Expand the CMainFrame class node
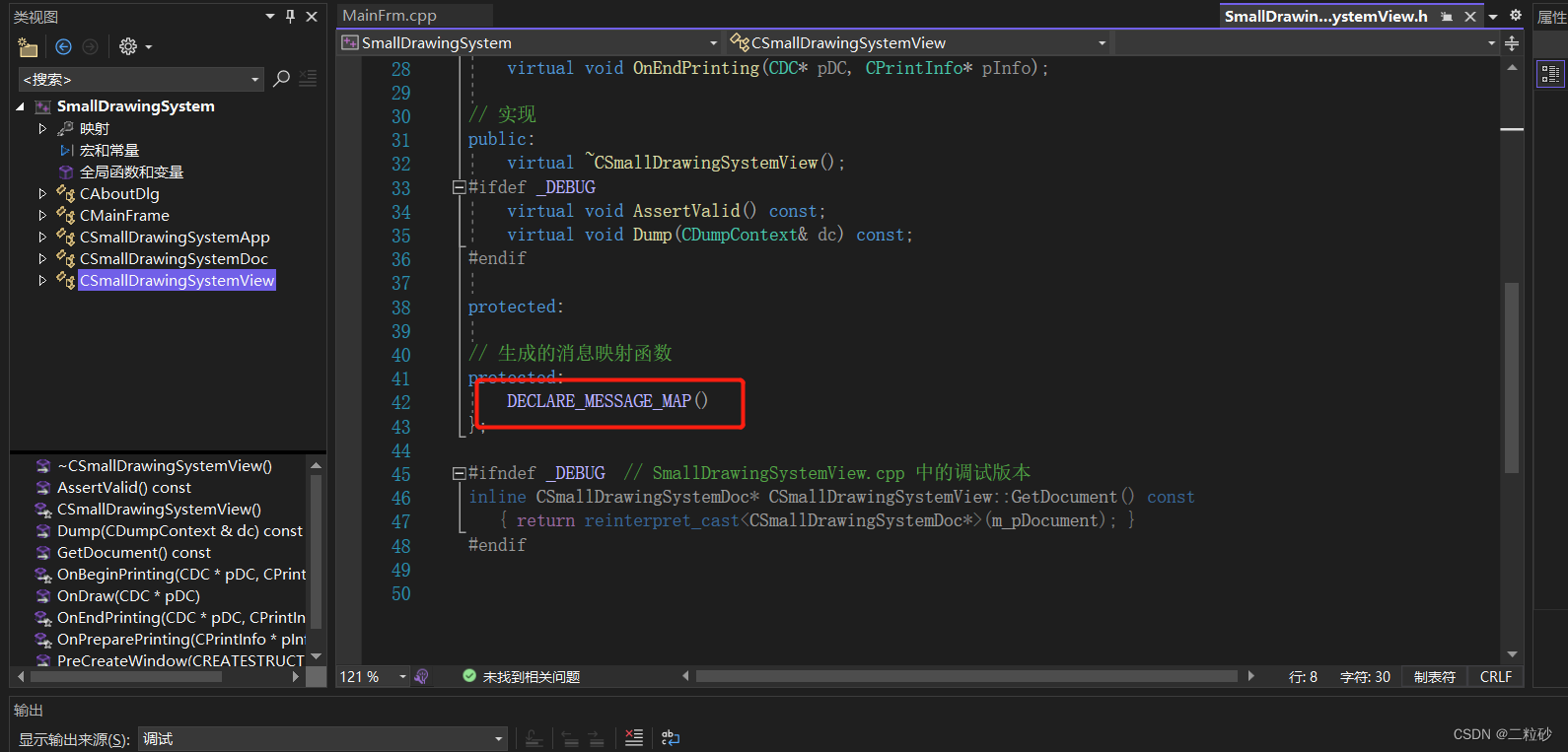Screen dimensions: 1568x752 point(42,215)
